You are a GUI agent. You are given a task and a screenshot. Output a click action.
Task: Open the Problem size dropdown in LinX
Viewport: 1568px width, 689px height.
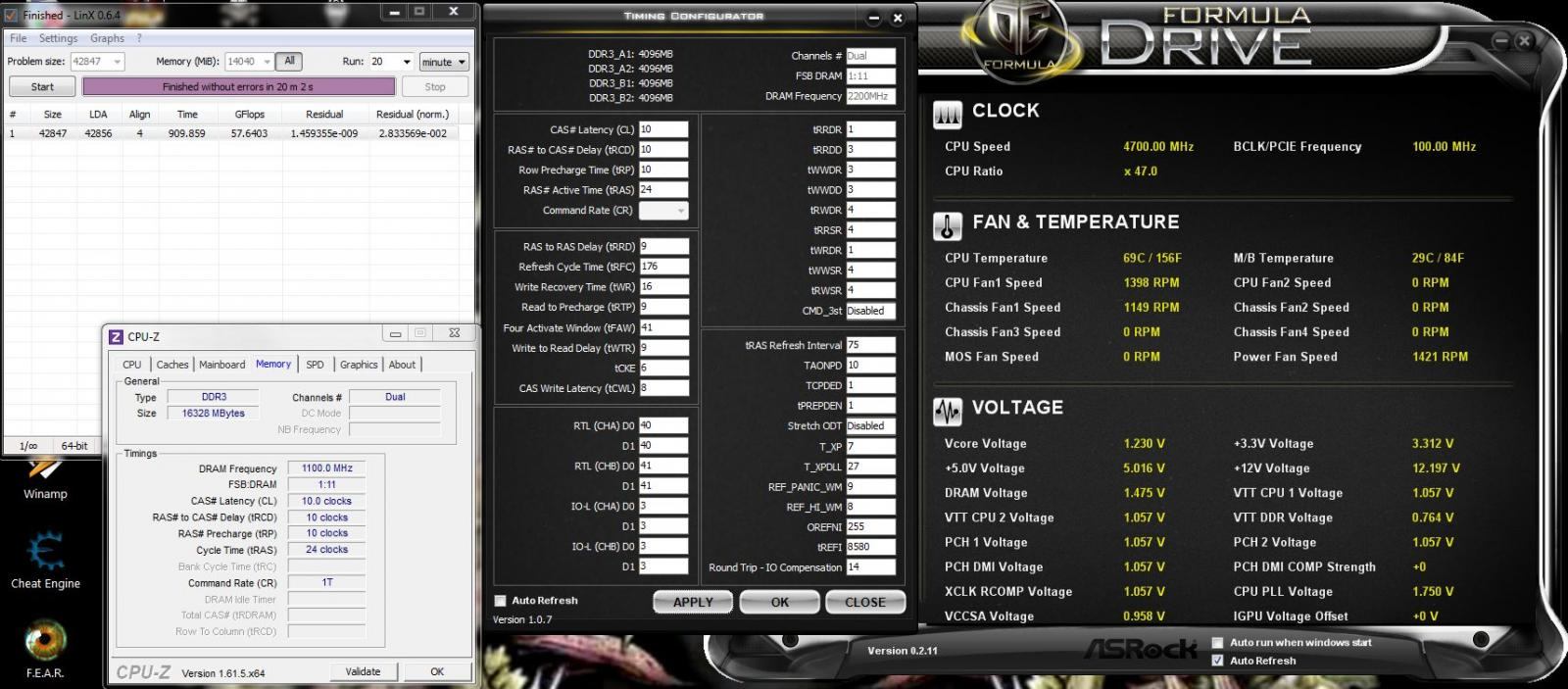(x=118, y=62)
